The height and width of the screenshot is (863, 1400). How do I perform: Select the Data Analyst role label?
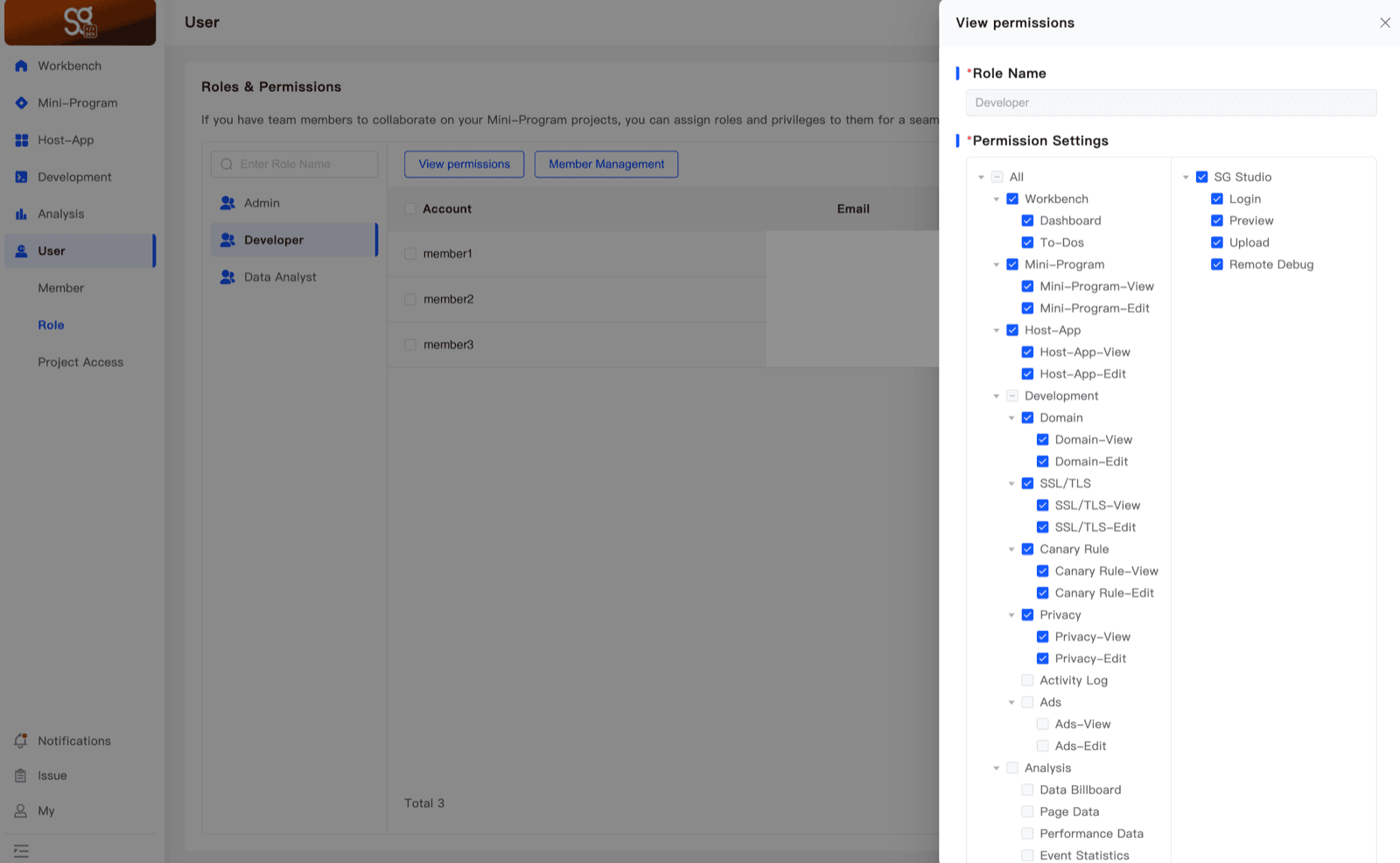[280, 277]
